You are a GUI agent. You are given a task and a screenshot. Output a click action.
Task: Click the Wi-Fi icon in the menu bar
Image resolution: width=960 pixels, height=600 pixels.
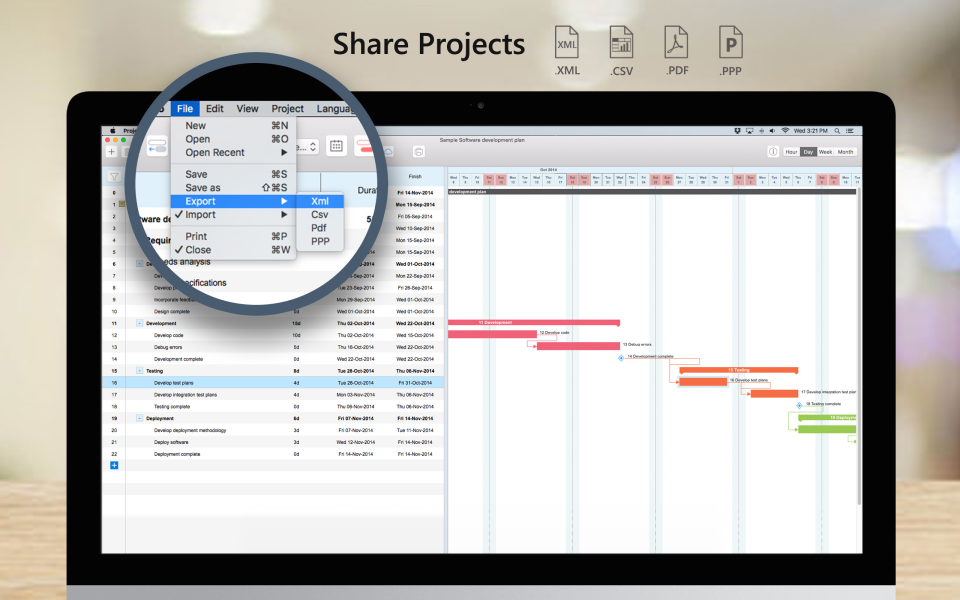pos(786,131)
